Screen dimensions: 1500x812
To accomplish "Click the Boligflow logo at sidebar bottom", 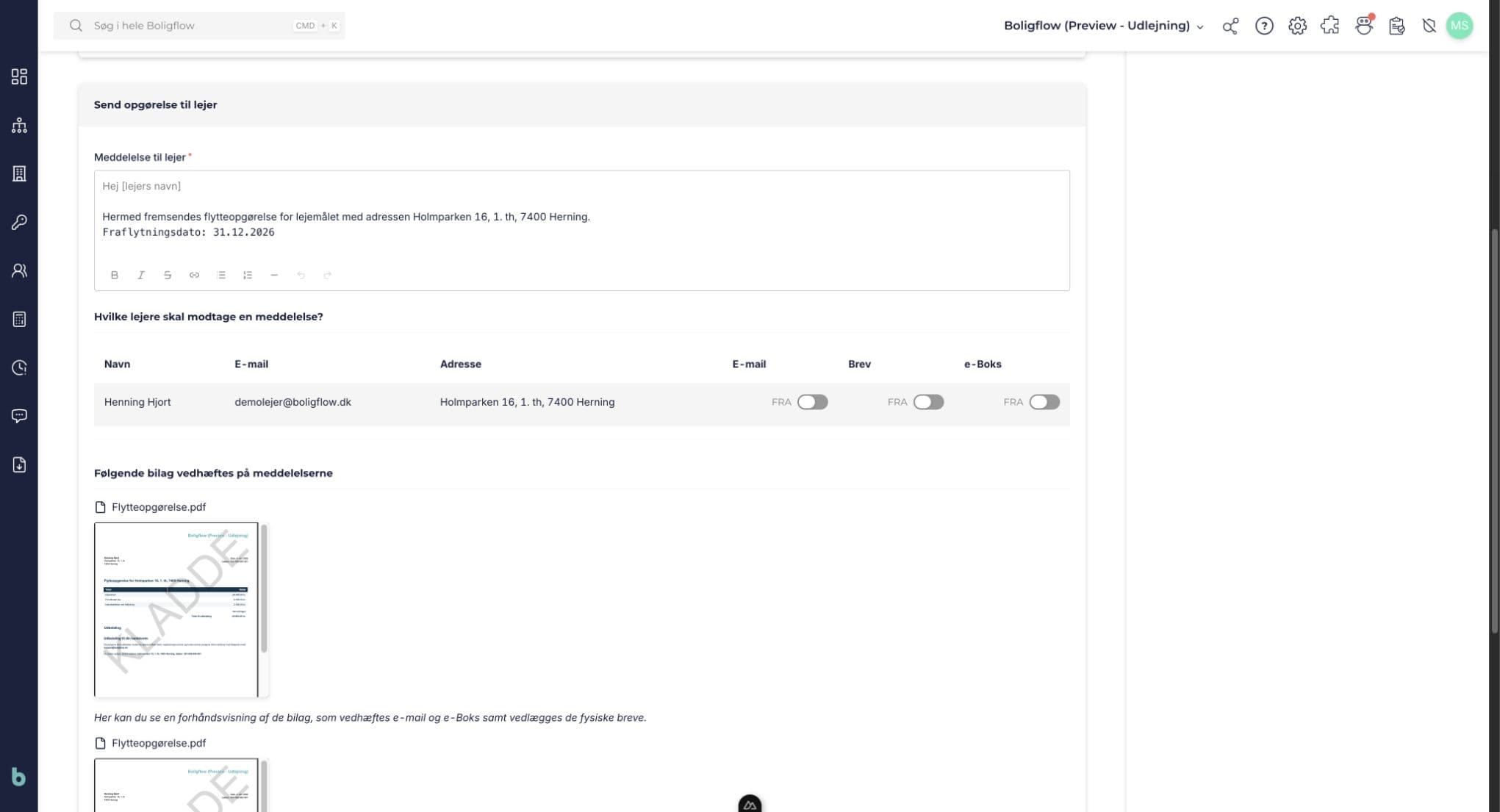I will (x=18, y=777).
